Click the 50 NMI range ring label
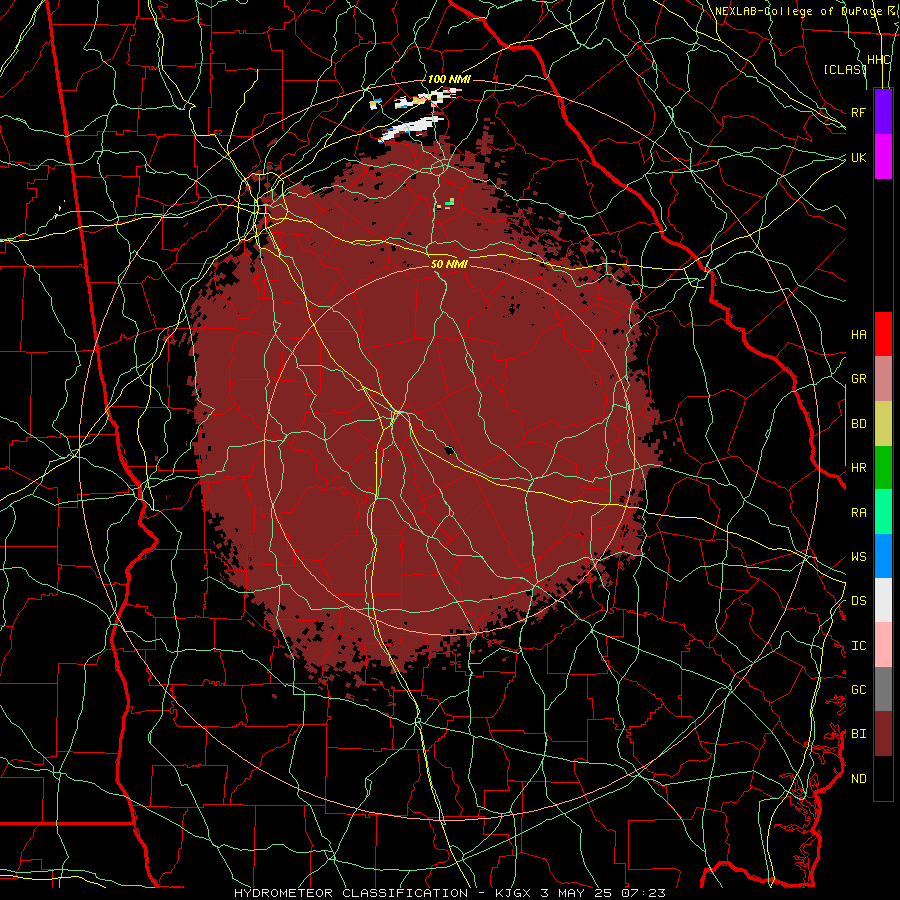Screen dimensions: 900x900 449,264
